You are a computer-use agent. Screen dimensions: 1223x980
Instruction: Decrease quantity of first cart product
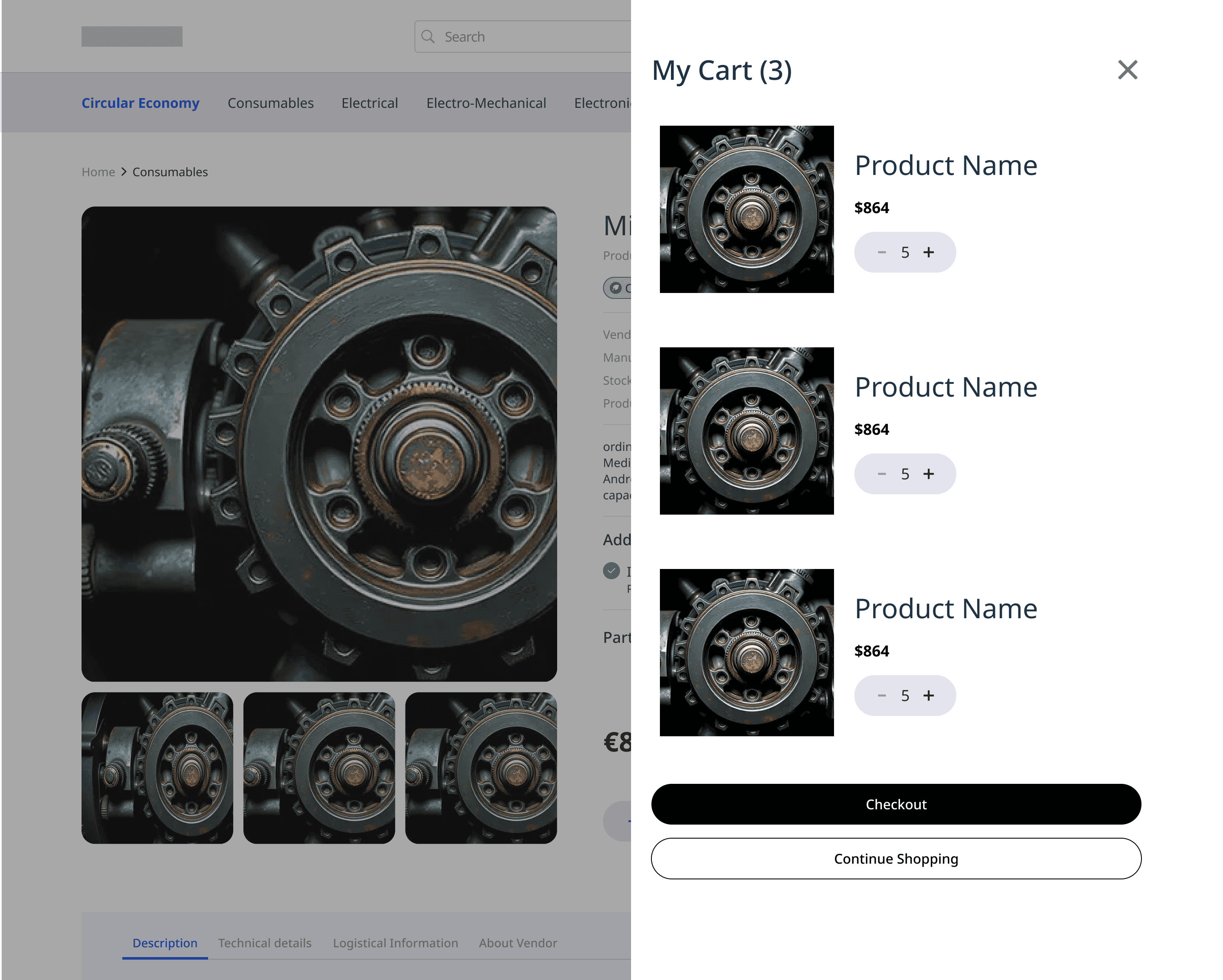[882, 252]
